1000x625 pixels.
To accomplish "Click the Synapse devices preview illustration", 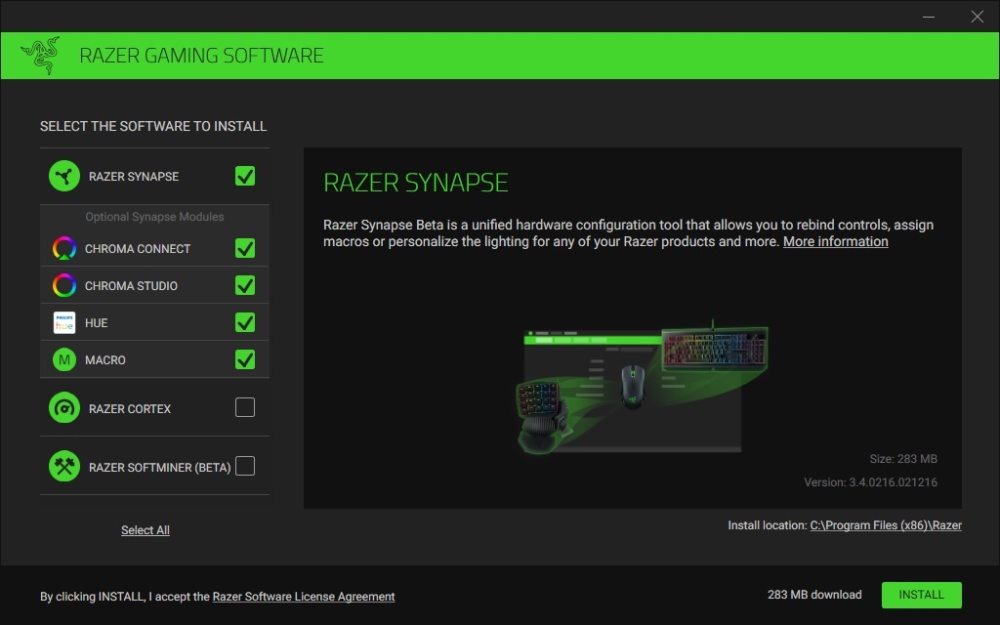I will click(642, 387).
